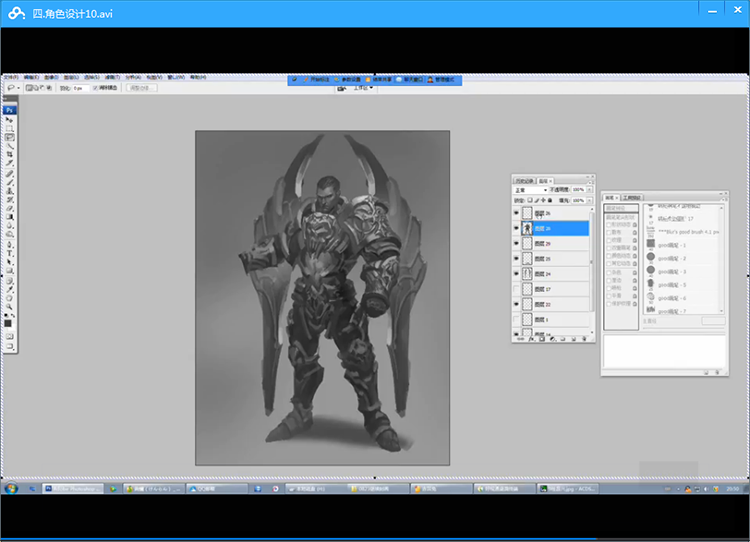
Task: Open the 填充 fill slider arrow
Action: coord(590,200)
